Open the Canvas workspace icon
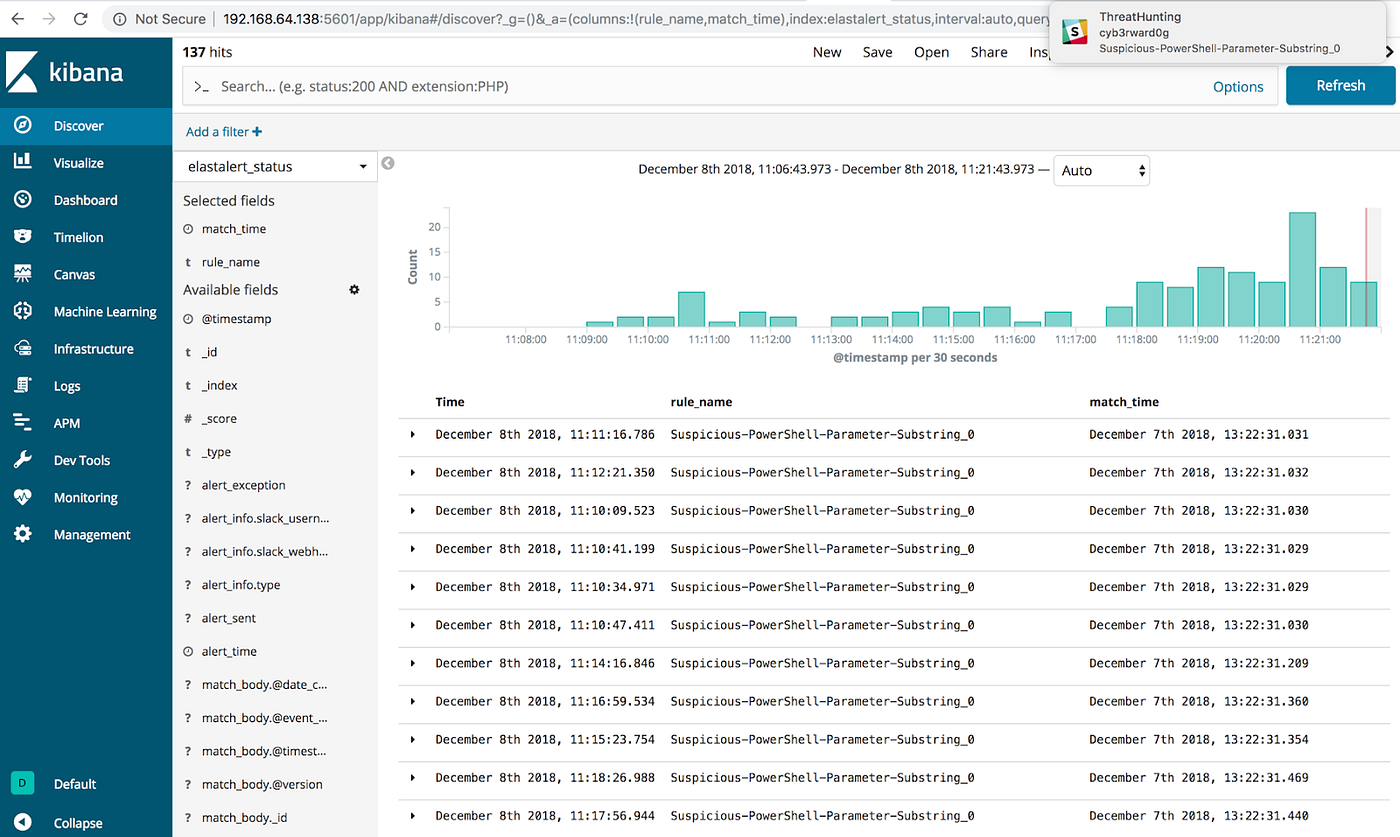 (x=23, y=274)
